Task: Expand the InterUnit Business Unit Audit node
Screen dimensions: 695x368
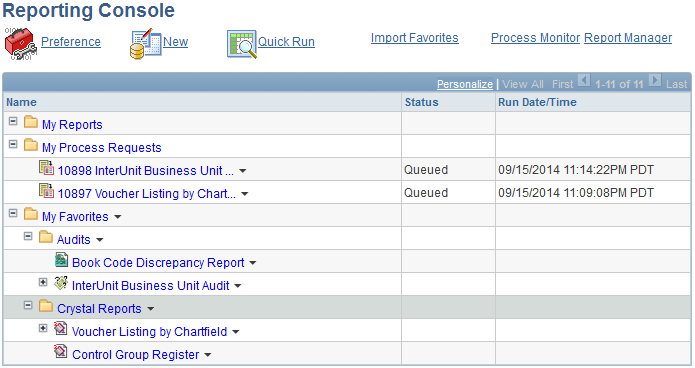Action: [x=43, y=282]
